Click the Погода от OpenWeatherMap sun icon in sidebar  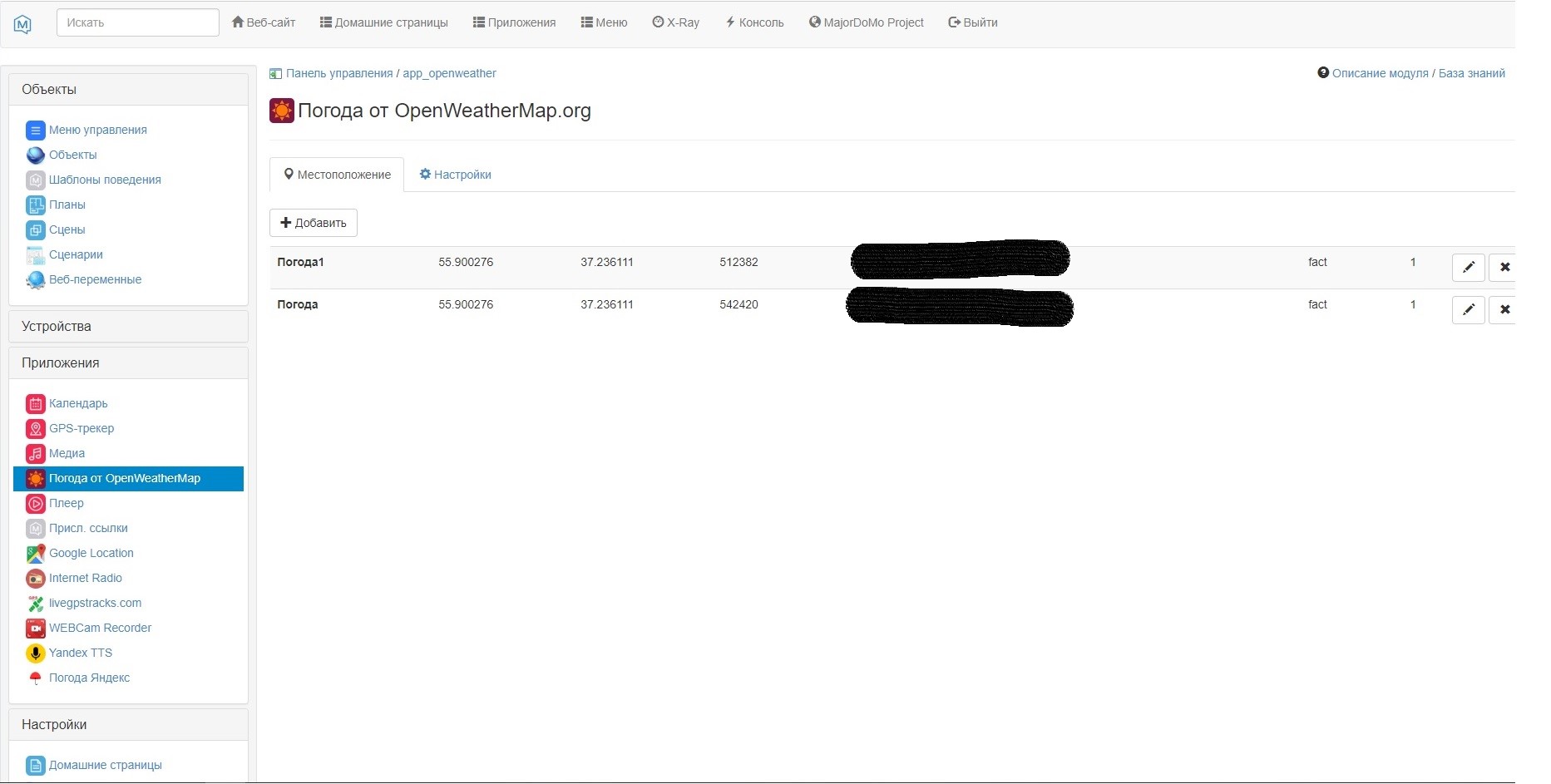[36, 479]
